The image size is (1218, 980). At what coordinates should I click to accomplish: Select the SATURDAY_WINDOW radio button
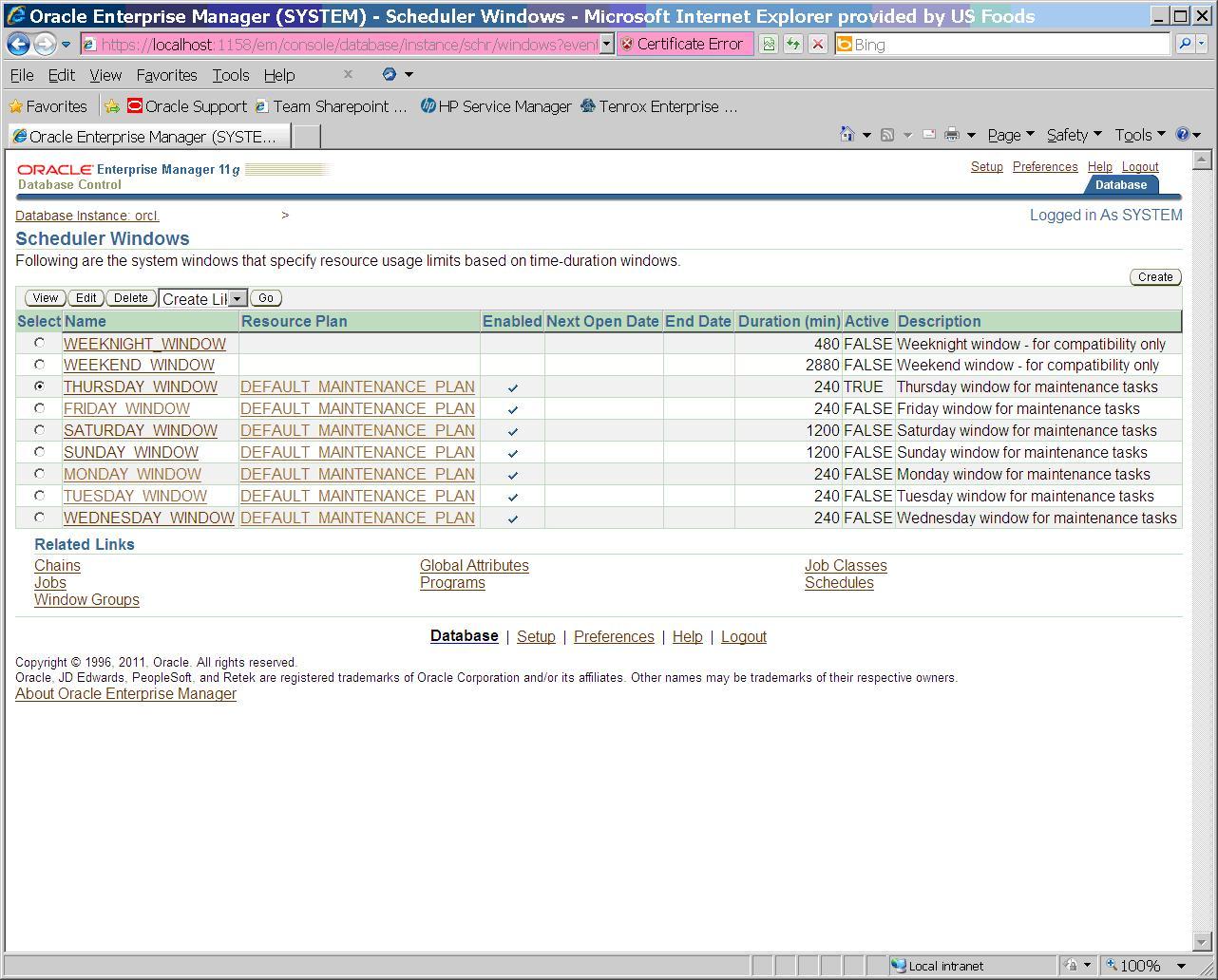[x=39, y=430]
